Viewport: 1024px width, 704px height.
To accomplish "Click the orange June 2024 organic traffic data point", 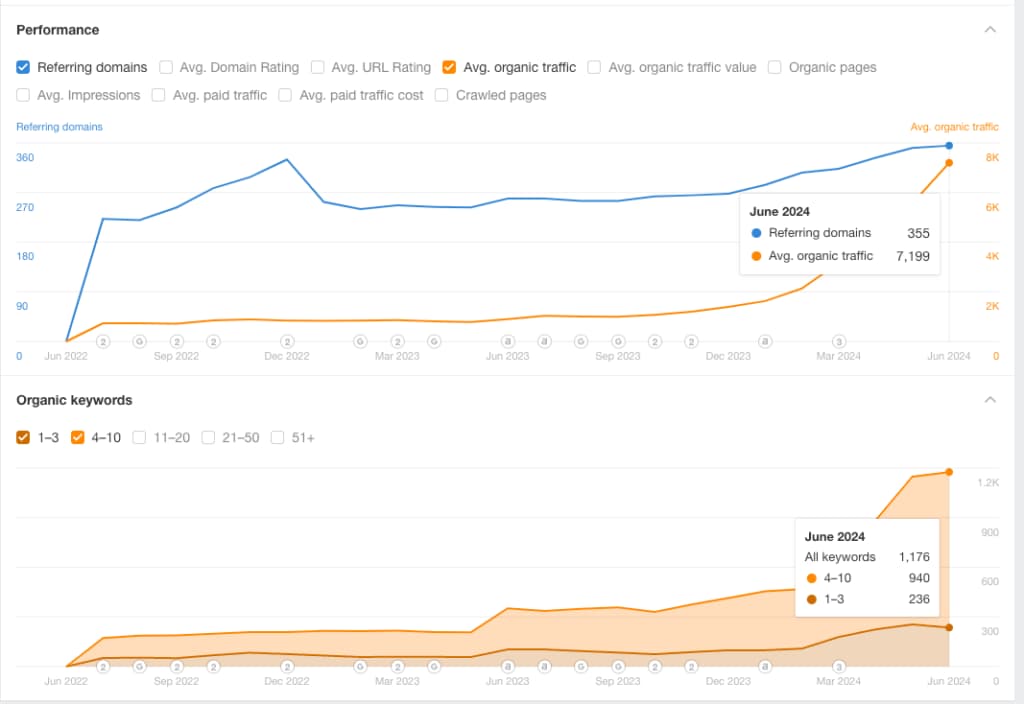I will 948,163.
